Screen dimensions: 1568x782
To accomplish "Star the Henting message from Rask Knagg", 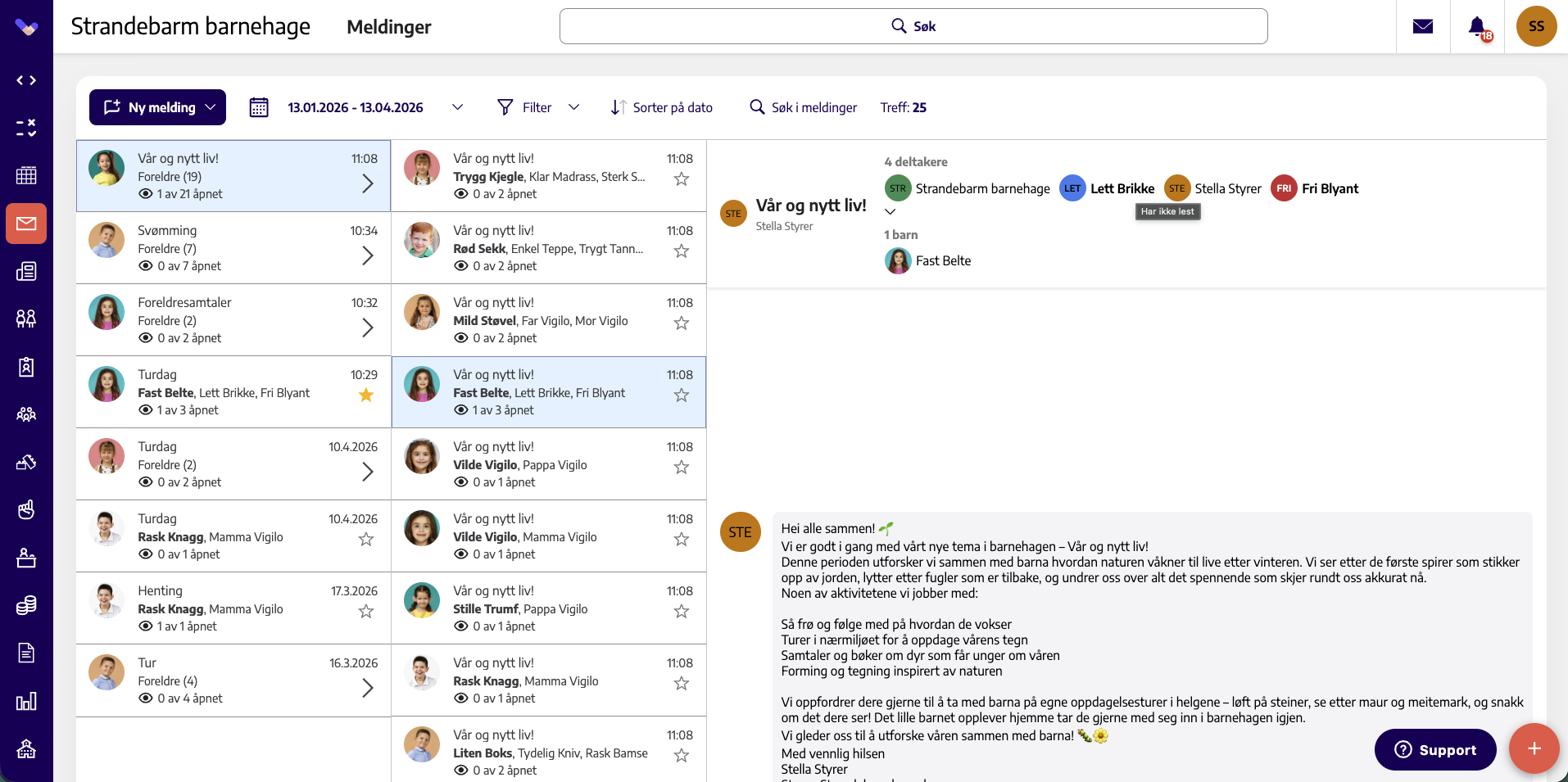I will [366, 612].
